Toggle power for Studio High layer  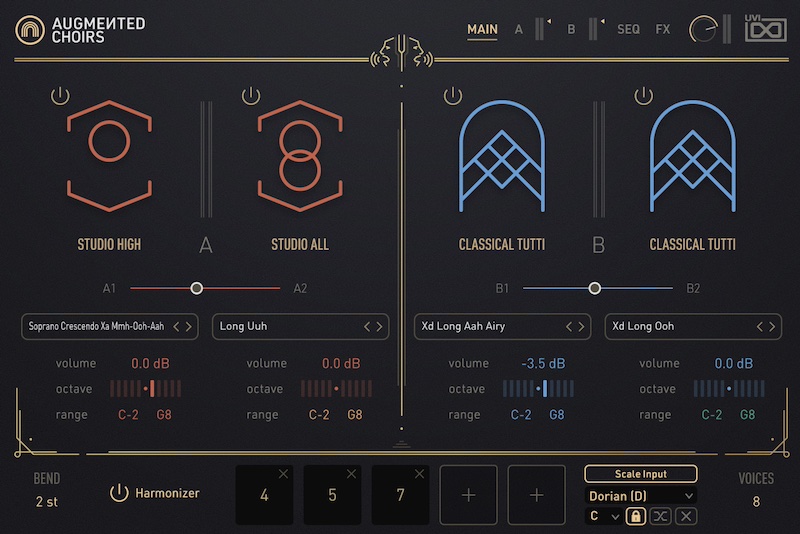(60, 96)
